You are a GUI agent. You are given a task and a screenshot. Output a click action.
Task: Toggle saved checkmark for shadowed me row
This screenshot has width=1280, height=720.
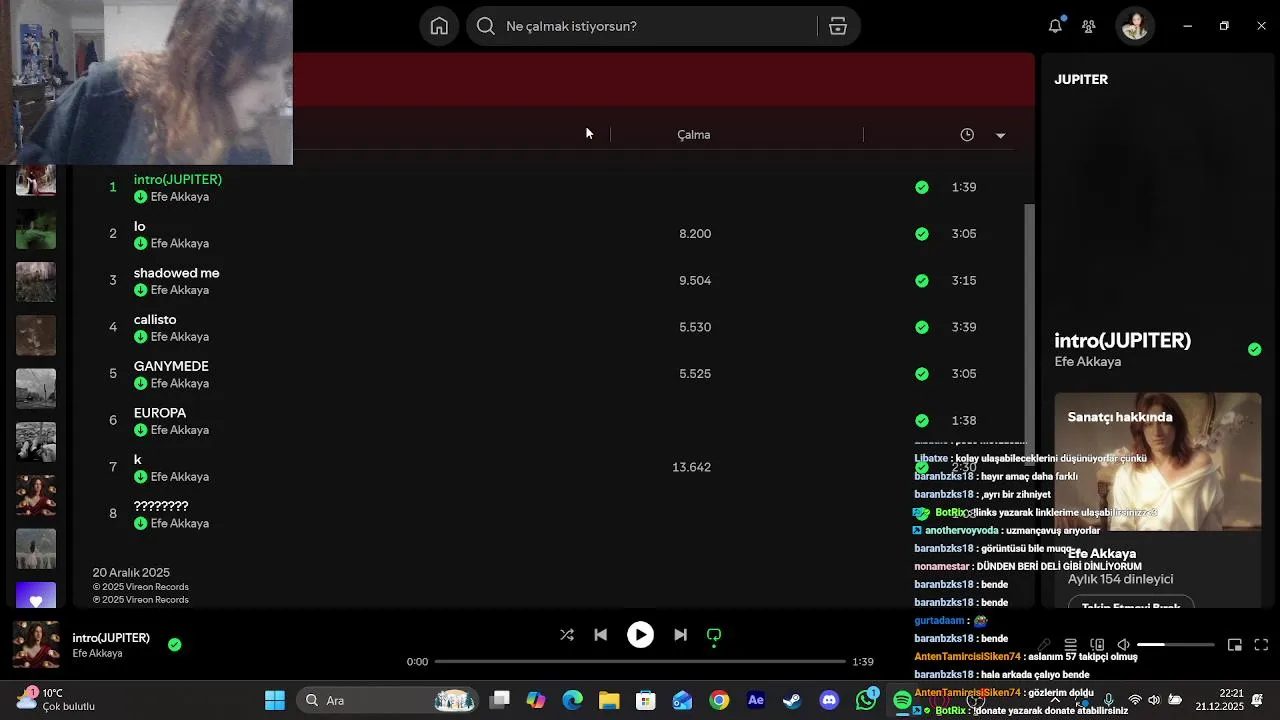tap(921, 281)
